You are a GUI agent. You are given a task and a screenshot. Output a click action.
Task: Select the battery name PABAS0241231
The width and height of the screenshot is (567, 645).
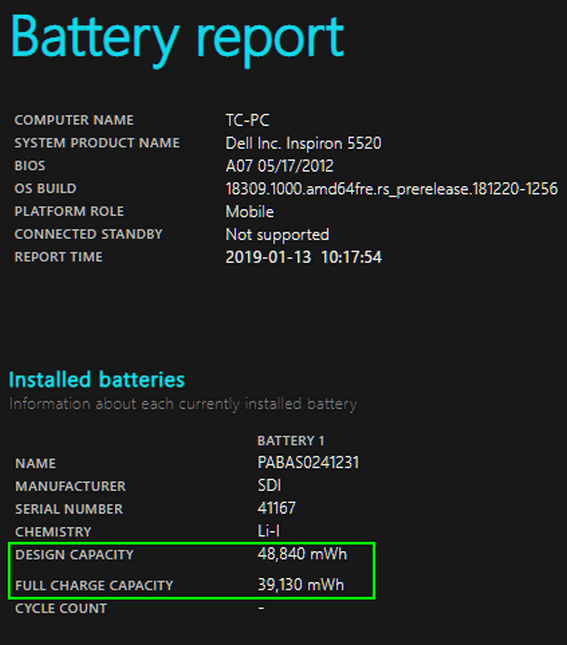point(308,462)
